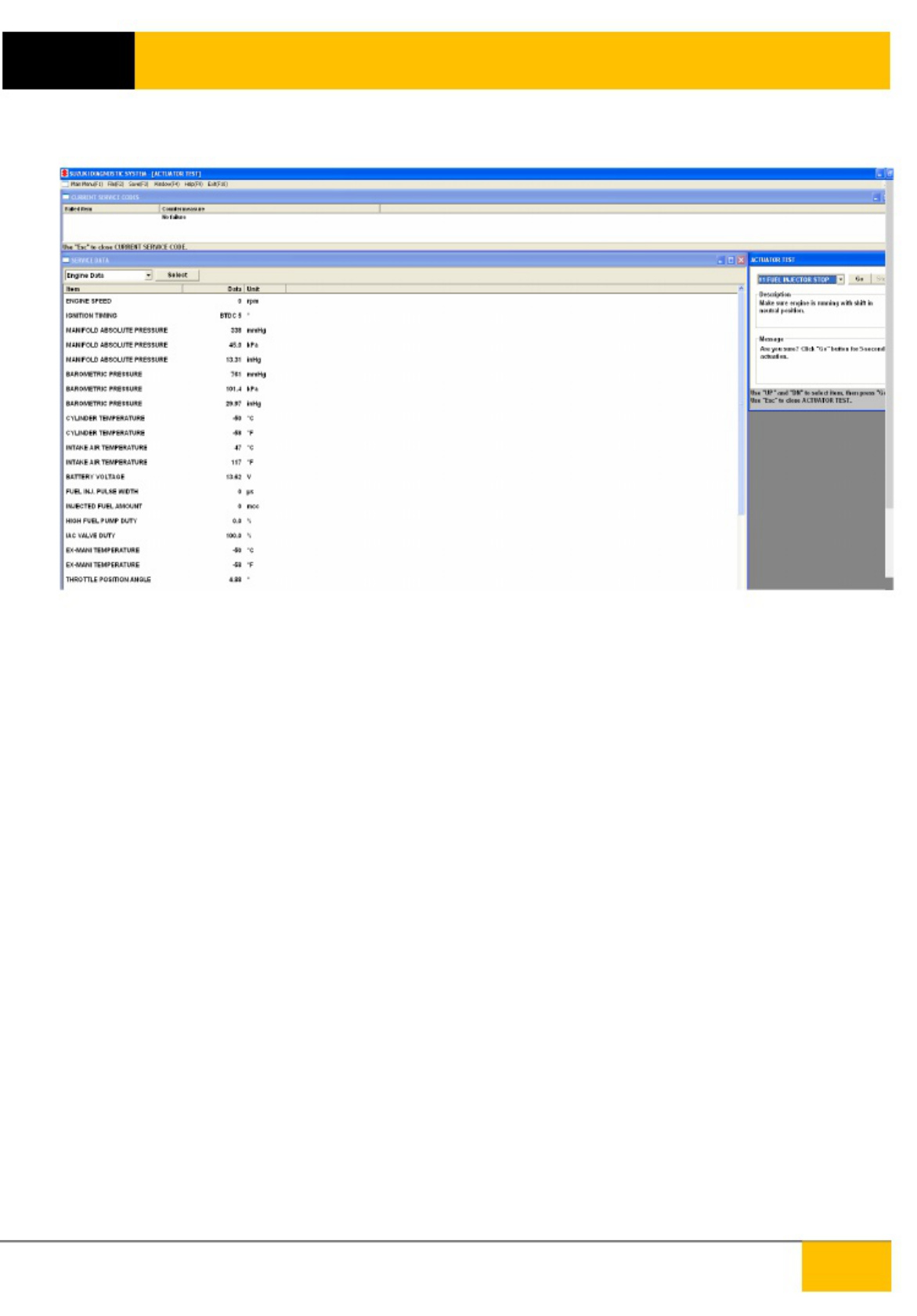Click the Service Data panel icon
The image size is (917, 1316).
66,260
